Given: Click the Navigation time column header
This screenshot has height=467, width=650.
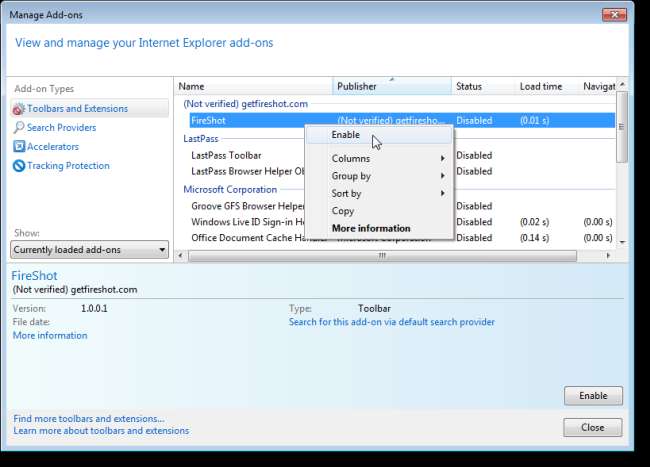Looking at the screenshot, I should [x=598, y=86].
